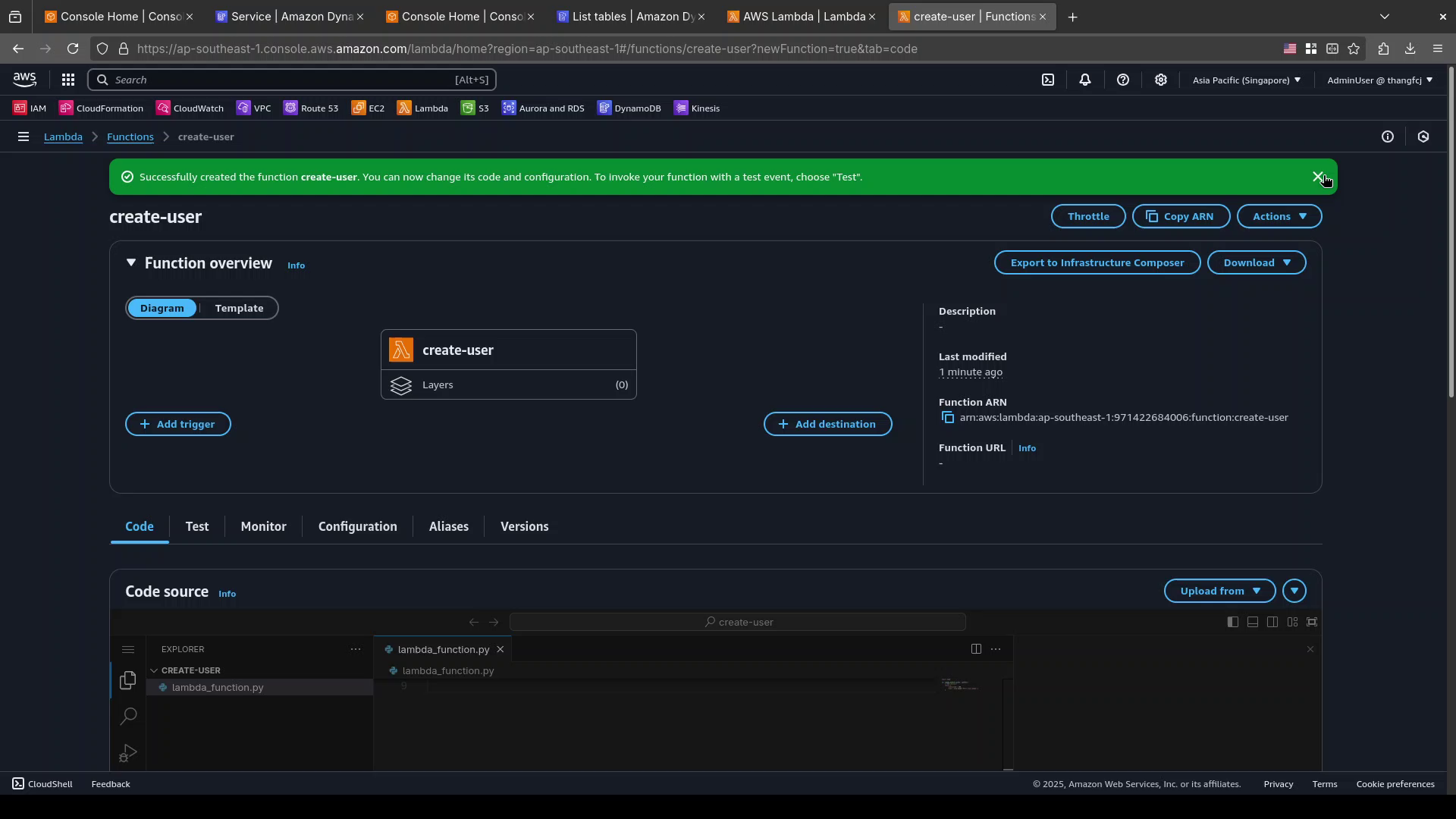Toggle the secondary sidebar layout icon
Screen dimensions: 1456x819
click(1272, 622)
